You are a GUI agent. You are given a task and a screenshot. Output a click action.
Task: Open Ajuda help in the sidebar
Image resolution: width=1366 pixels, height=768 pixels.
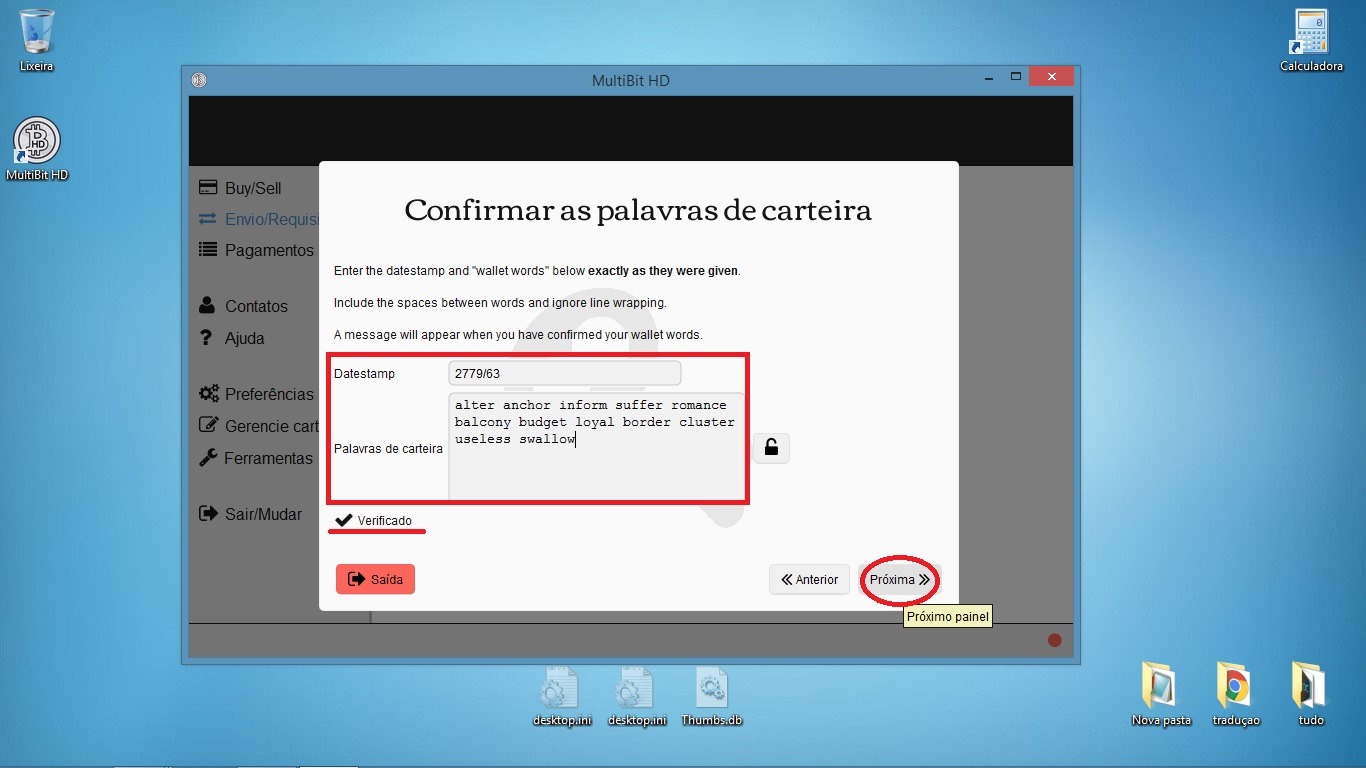pos(244,338)
